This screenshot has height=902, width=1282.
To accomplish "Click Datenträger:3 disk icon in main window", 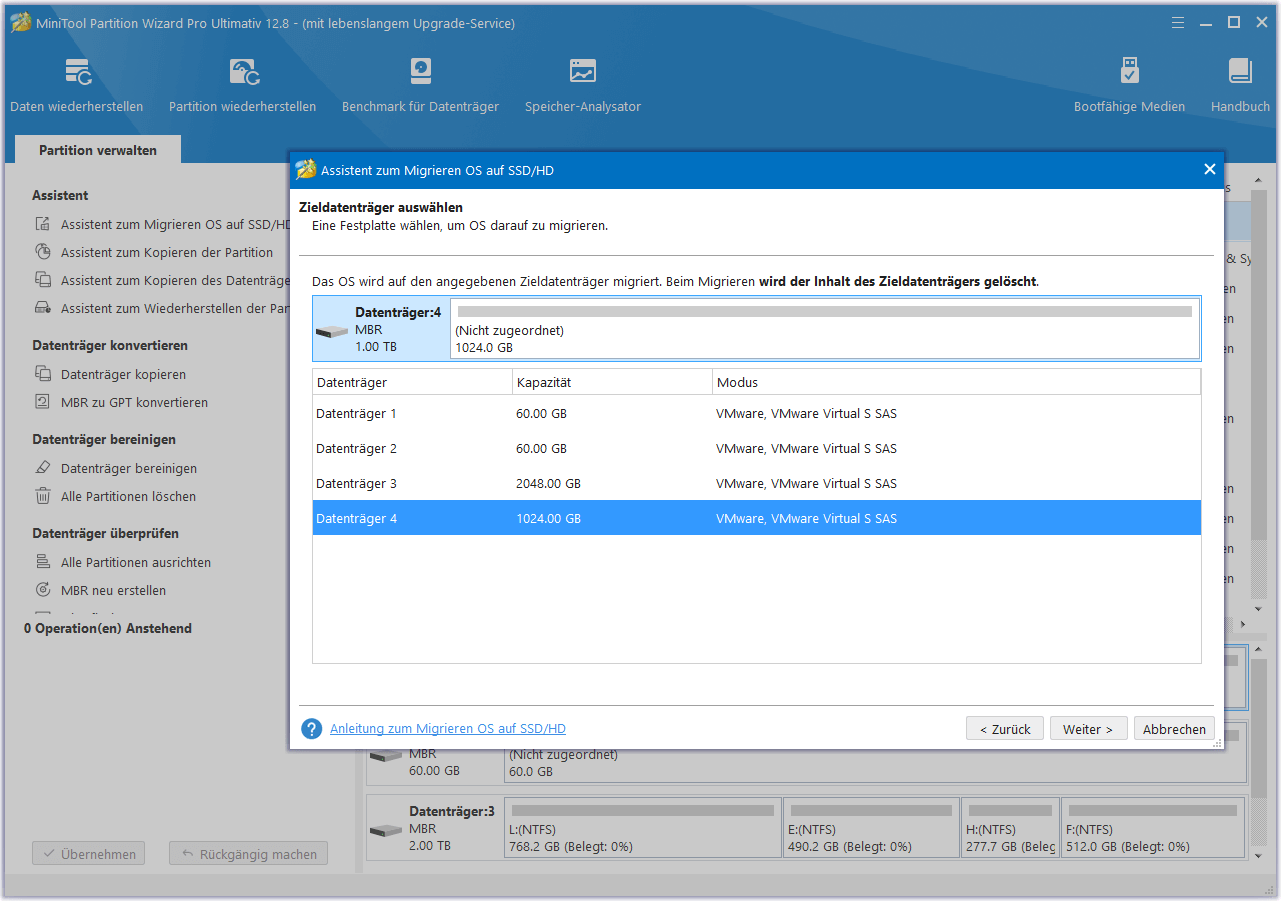I will 386,830.
